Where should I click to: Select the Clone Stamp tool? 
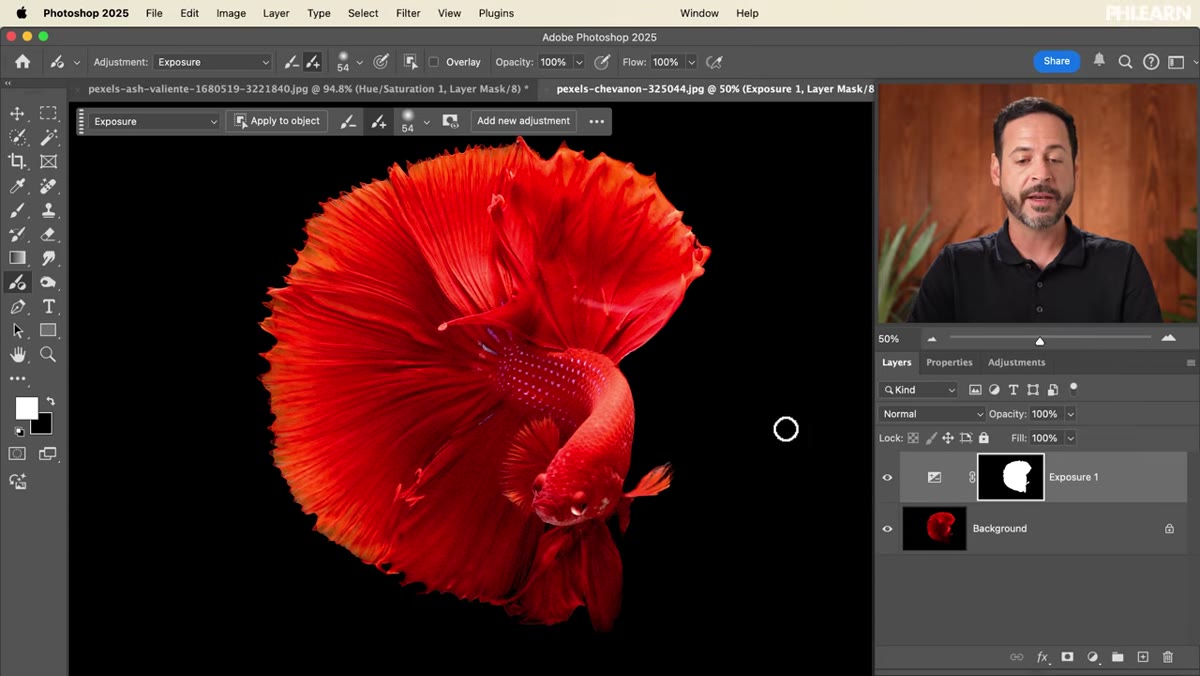tap(48, 210)
